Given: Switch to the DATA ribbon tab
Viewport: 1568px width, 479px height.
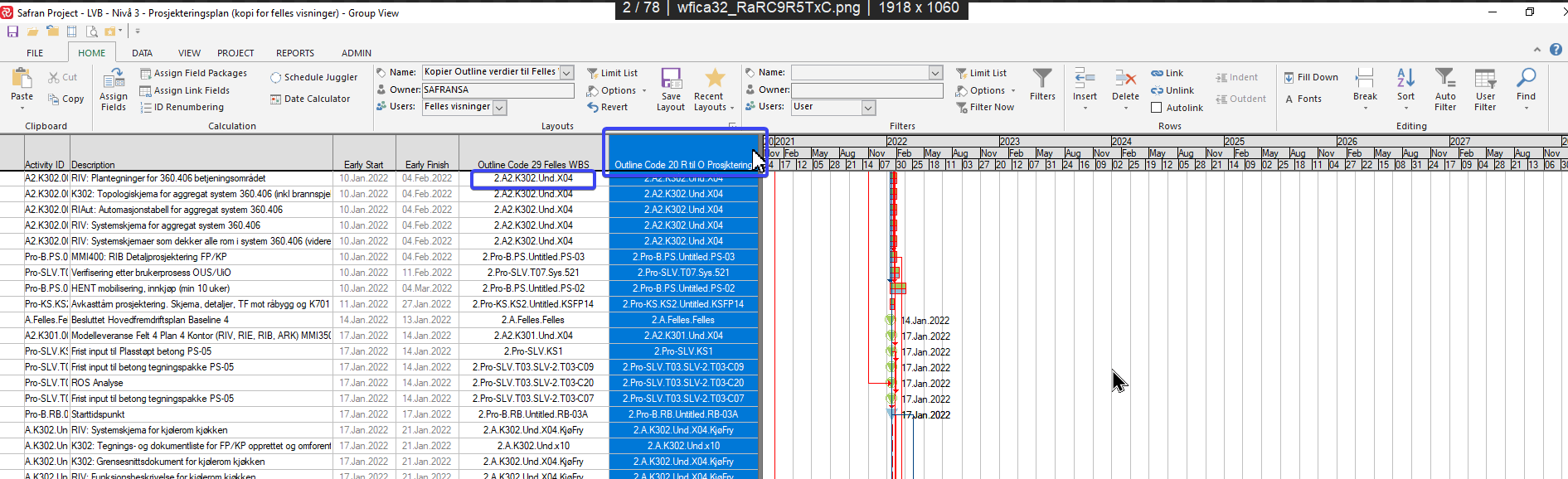Looking at the screenshot, I should pos(142,53).
